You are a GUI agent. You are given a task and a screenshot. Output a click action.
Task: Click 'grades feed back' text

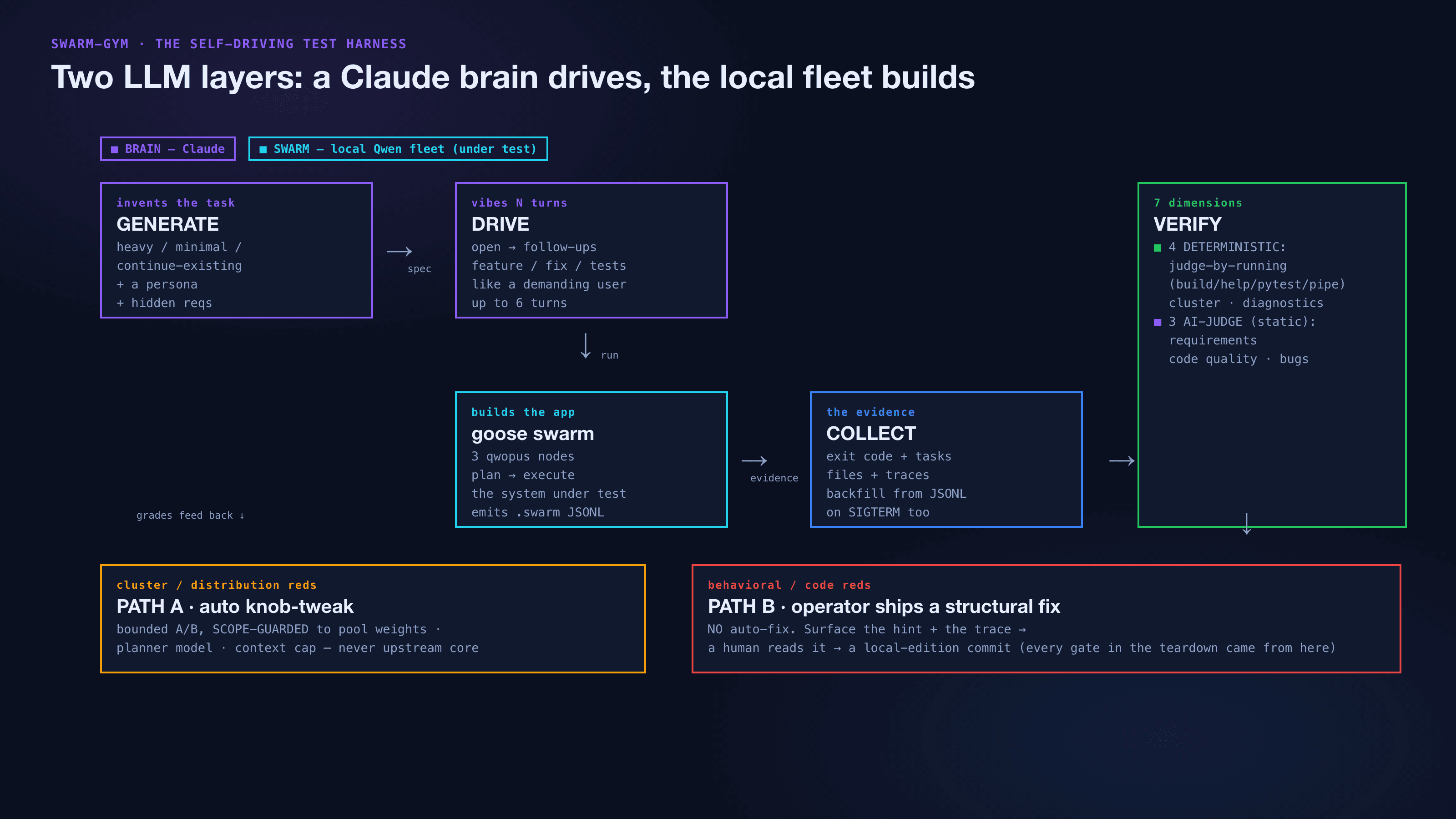pos(190,516)
